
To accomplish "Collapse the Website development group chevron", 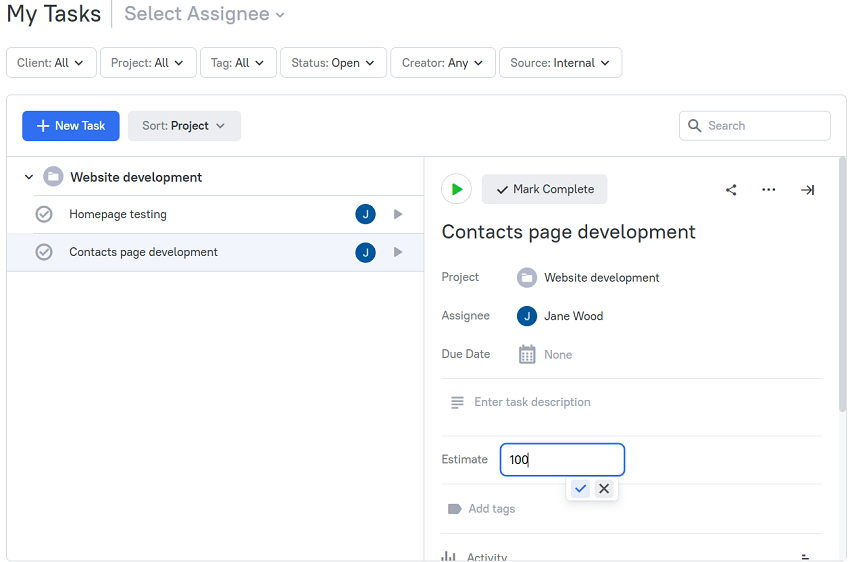I will (29, 177).
